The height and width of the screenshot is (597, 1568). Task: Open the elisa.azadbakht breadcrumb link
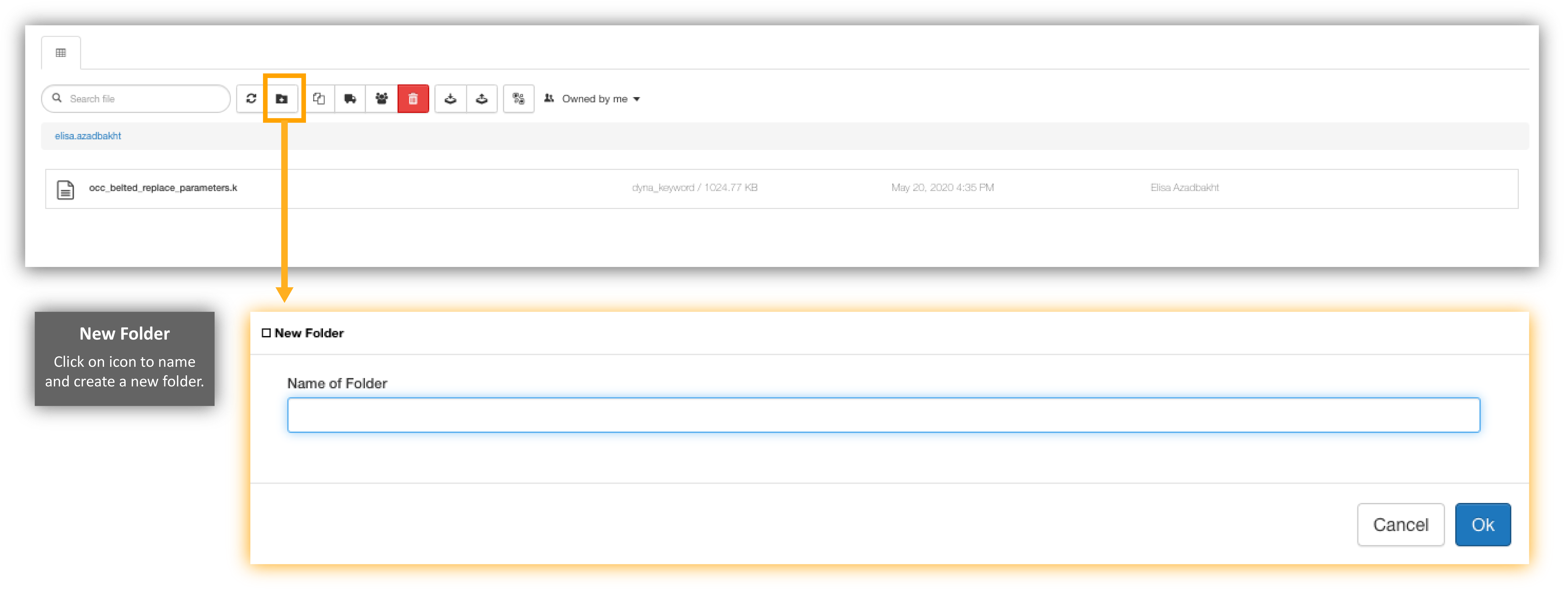[x=88, y=136]
